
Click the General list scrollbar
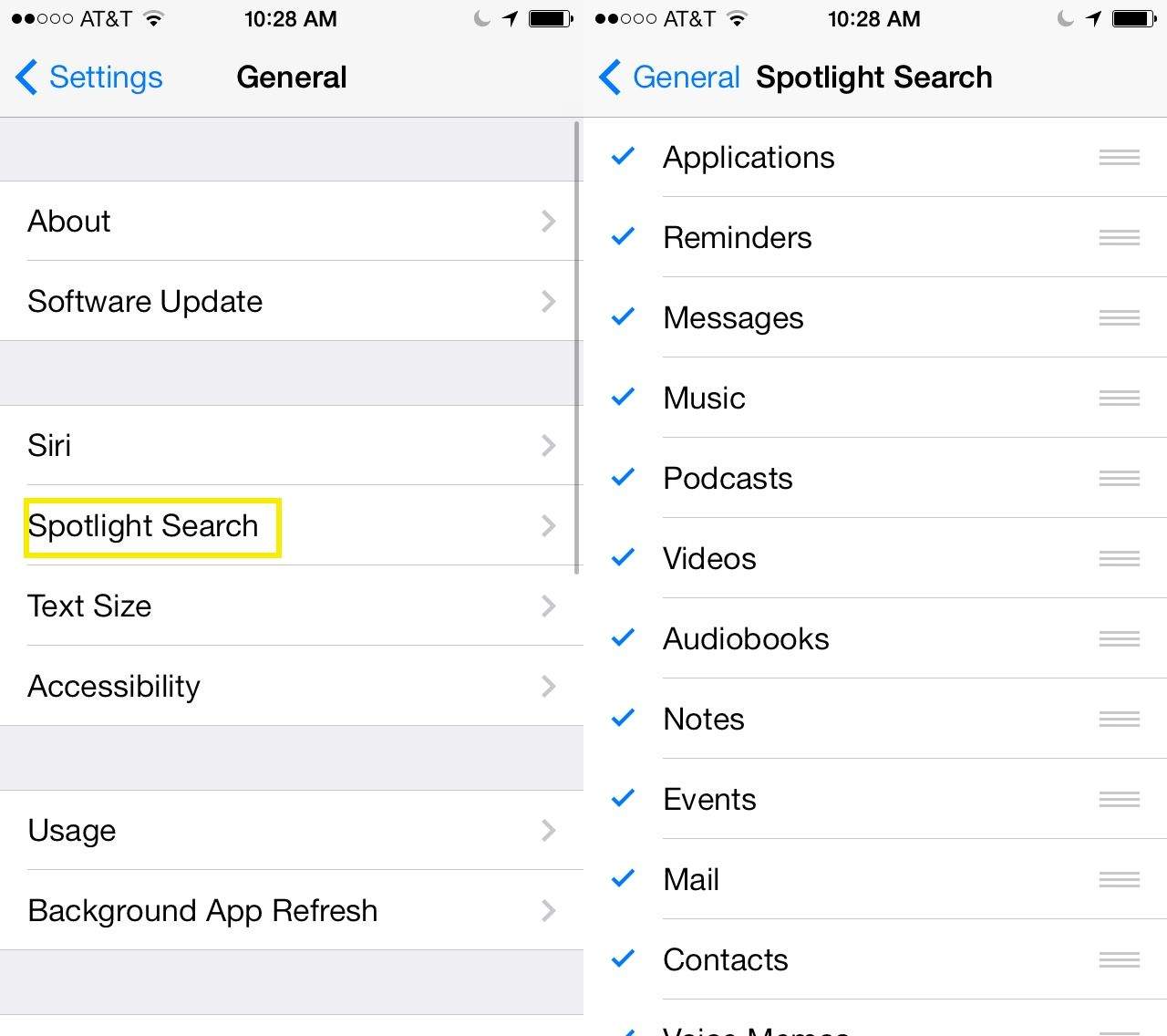[x=577, y=347]
